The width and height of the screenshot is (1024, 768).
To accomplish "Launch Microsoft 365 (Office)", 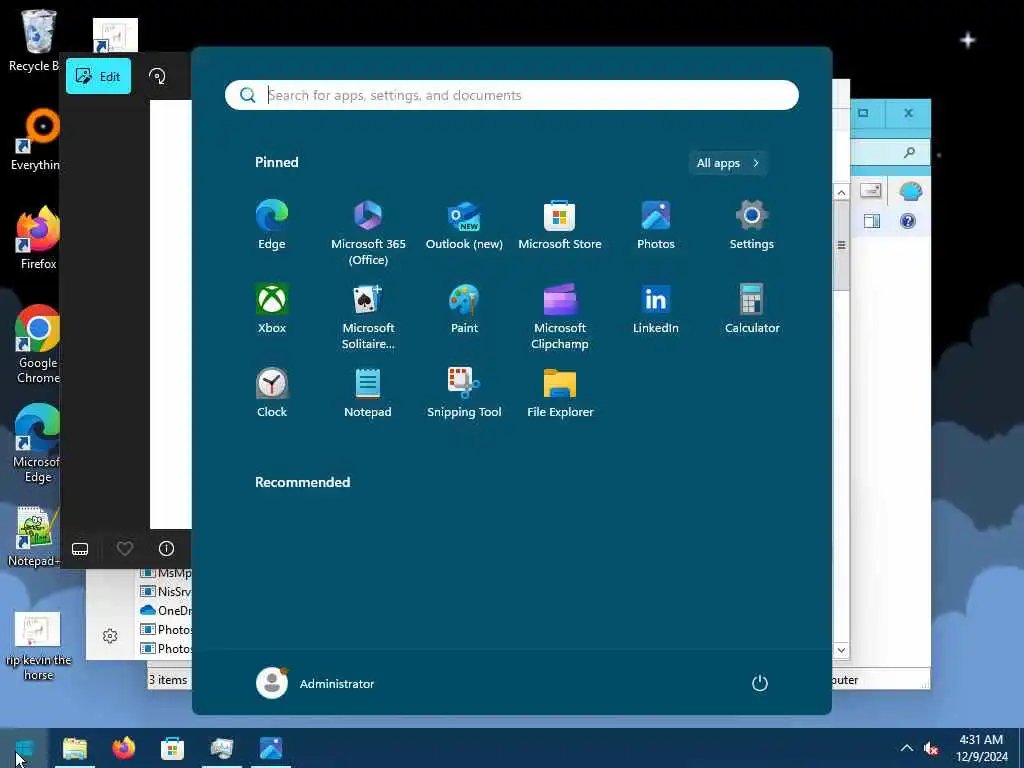I will click(x=368, y=233).
